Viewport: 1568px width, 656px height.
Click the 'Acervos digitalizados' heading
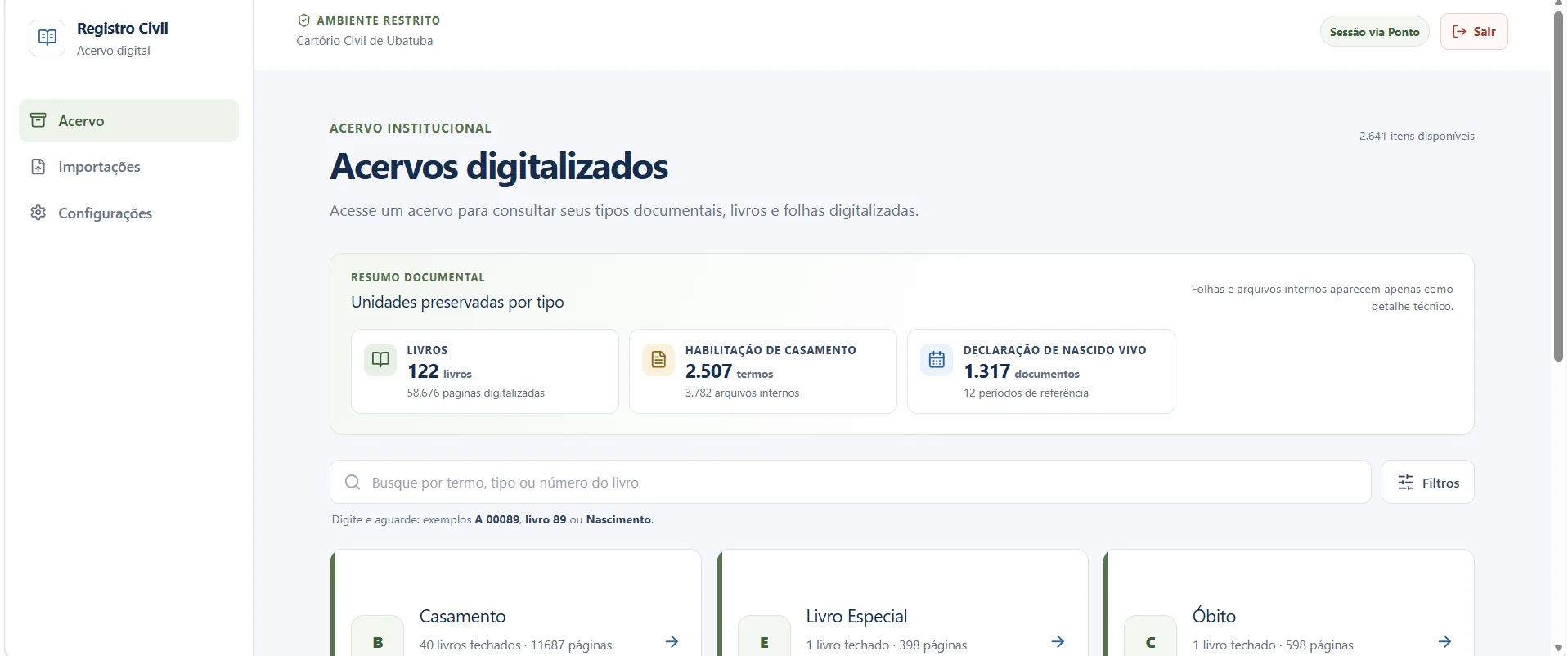point(499,167)
